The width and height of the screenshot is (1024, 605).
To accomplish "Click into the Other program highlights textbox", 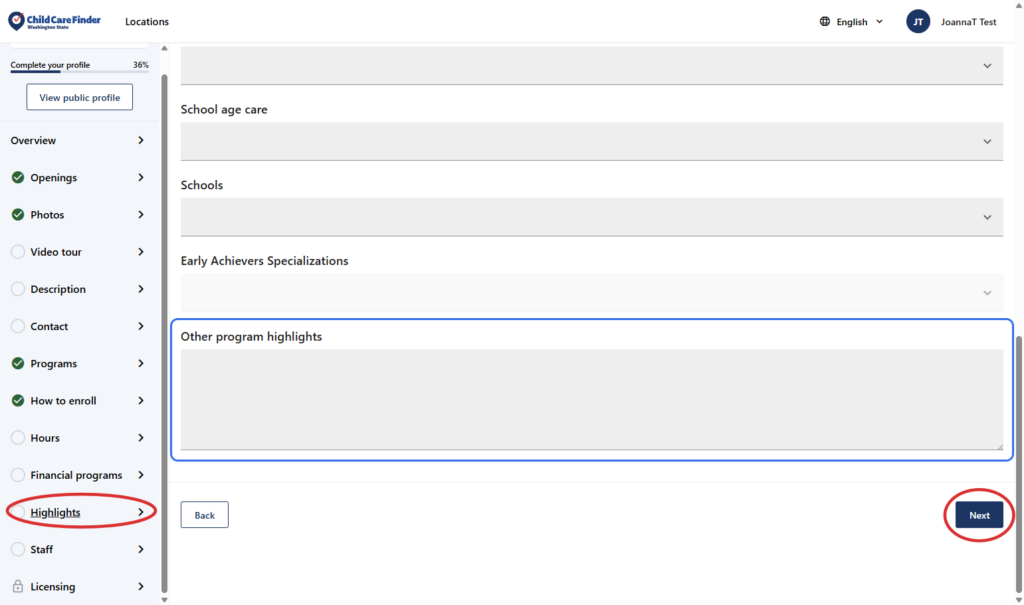I will [591, 399].
